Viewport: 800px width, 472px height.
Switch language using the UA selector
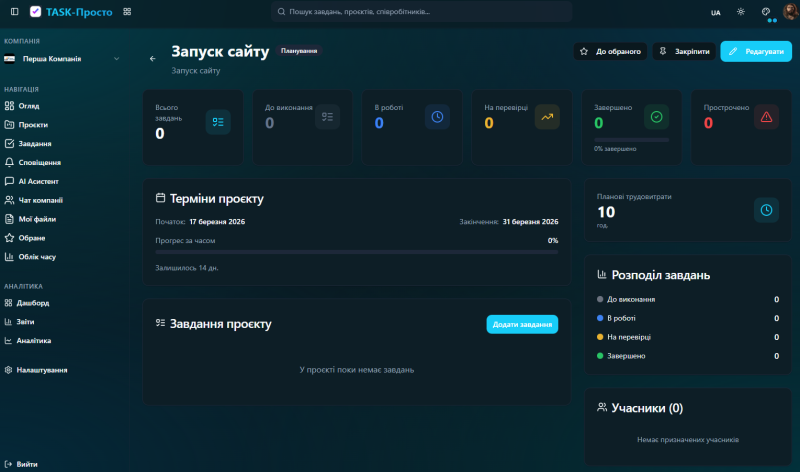(715, 12)
